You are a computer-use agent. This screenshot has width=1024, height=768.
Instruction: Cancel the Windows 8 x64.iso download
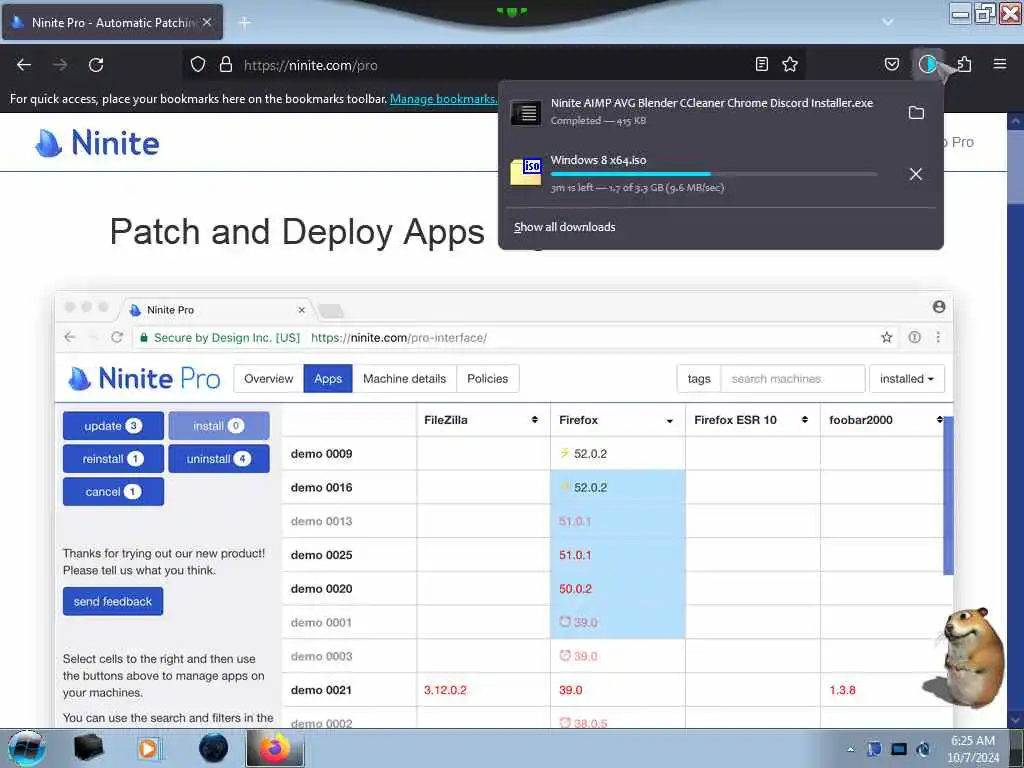point(916,174)
